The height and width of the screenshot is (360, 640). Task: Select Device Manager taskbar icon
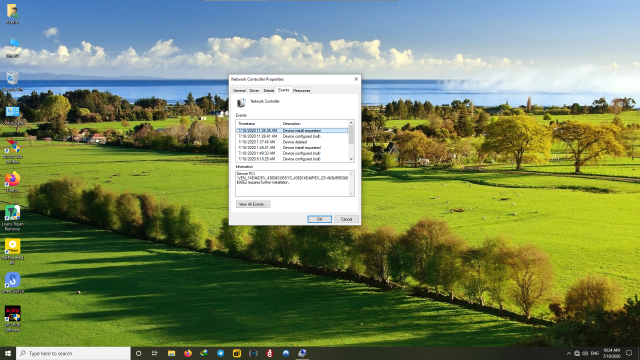302,353
